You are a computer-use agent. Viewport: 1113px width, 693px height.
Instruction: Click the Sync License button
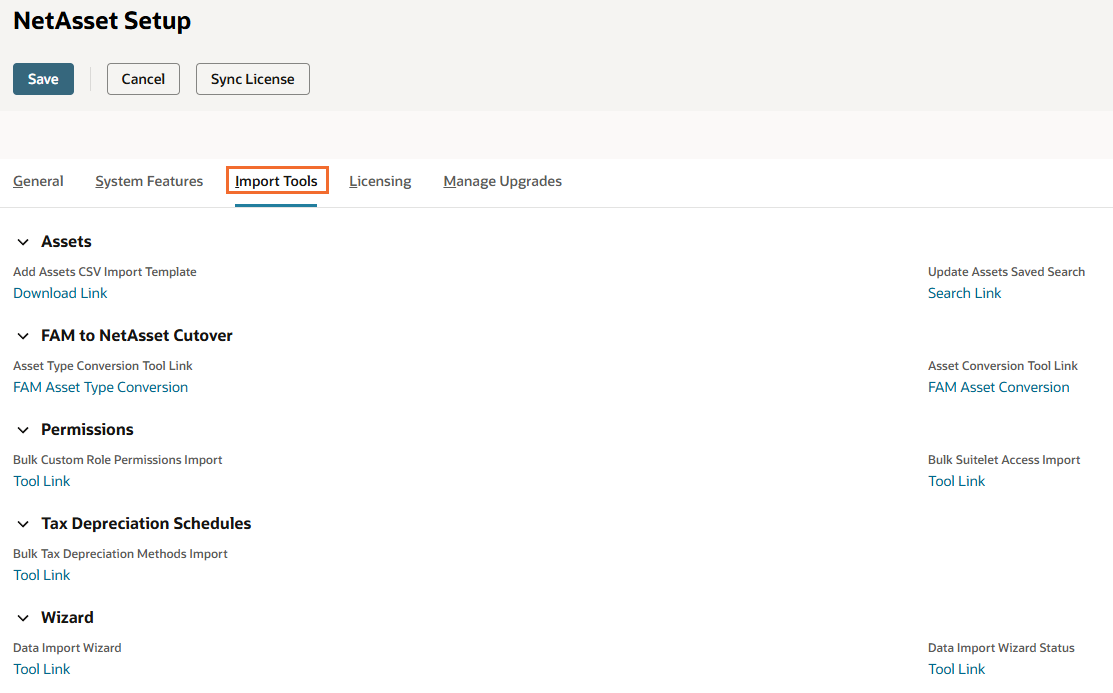point(253,79)
